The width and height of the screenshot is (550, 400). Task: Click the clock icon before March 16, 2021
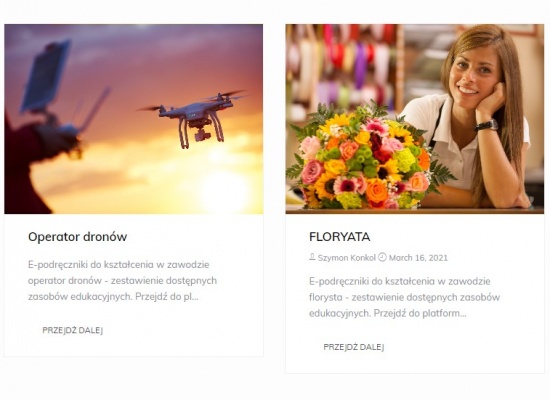click(x=382, y=257)
